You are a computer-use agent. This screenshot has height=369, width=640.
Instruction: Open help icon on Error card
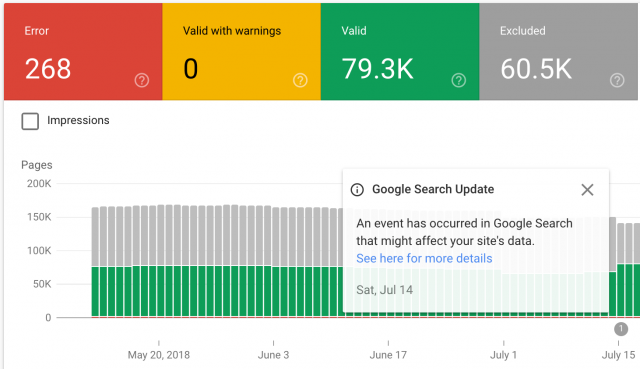(x=142, y=80)
